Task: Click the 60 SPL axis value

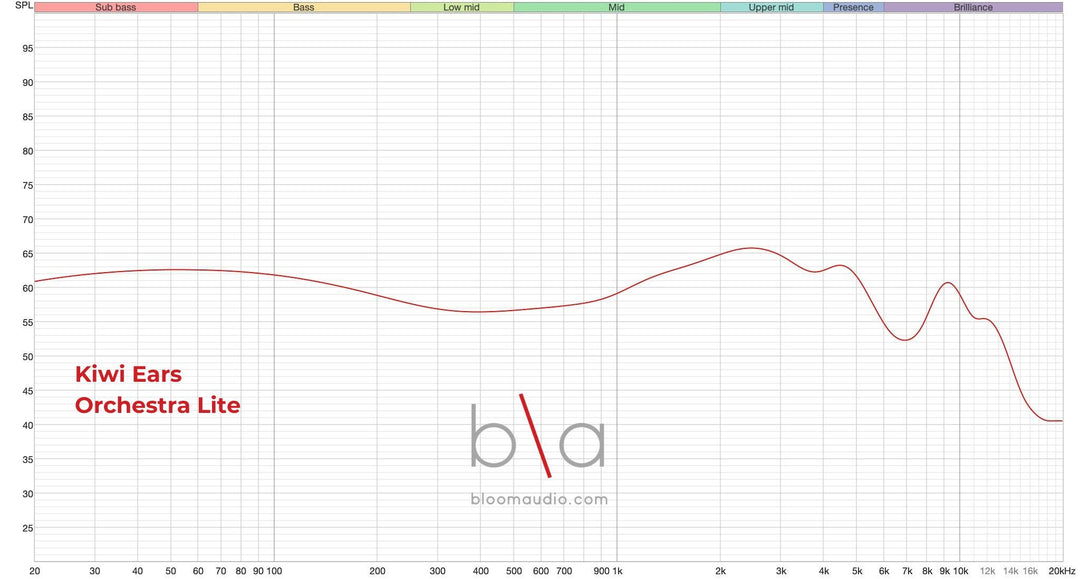Action: (28, 288)
